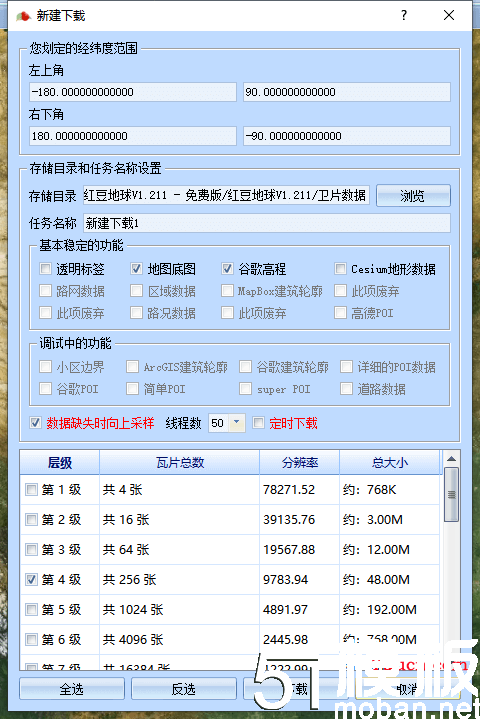Tick the Cesium地形数据 checkbox
This screenshot has height=719, width=480.
pyautogui.click(x=340, y=268)
